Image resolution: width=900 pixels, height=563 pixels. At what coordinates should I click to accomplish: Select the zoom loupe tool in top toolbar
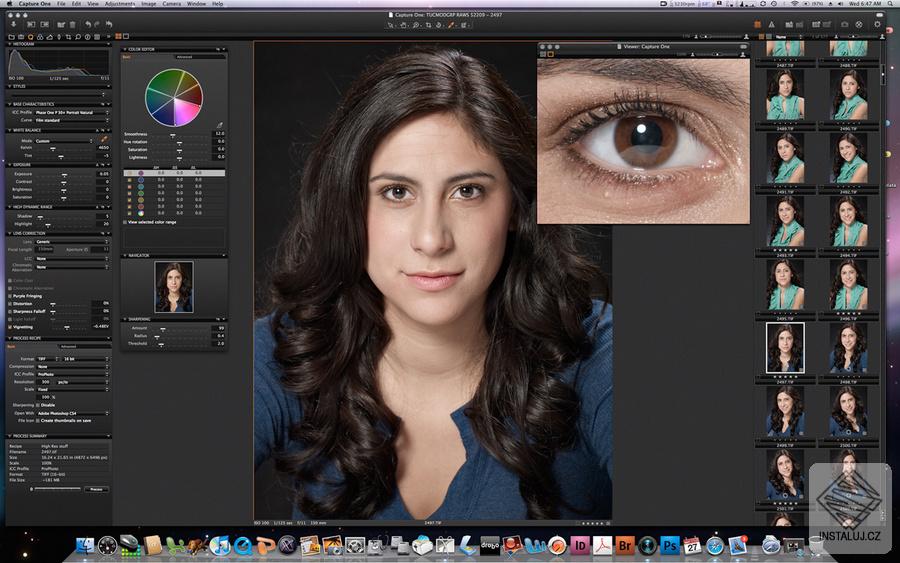tap(416, 25)
